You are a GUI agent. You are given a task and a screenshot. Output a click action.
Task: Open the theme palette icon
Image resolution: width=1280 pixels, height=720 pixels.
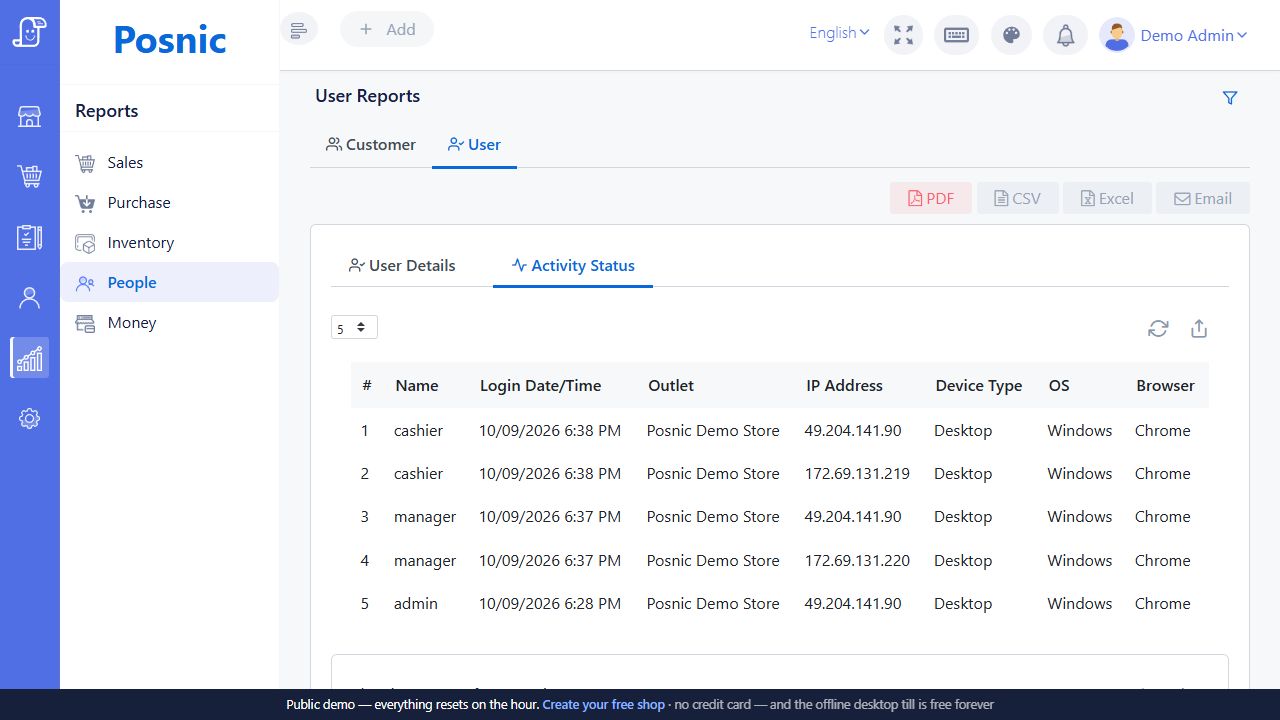point(1011,35)
